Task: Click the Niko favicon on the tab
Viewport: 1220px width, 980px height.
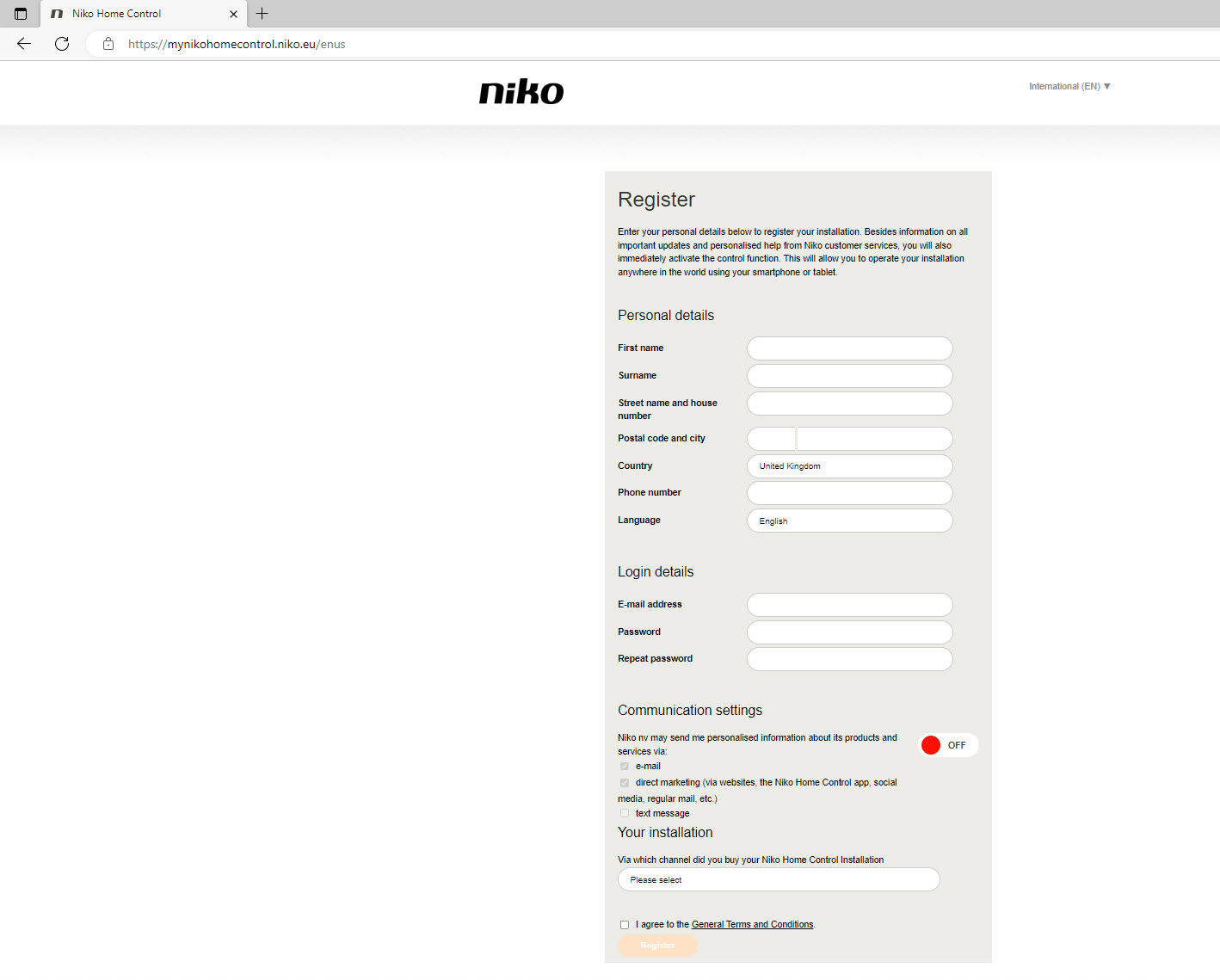Action: [57, 14]
